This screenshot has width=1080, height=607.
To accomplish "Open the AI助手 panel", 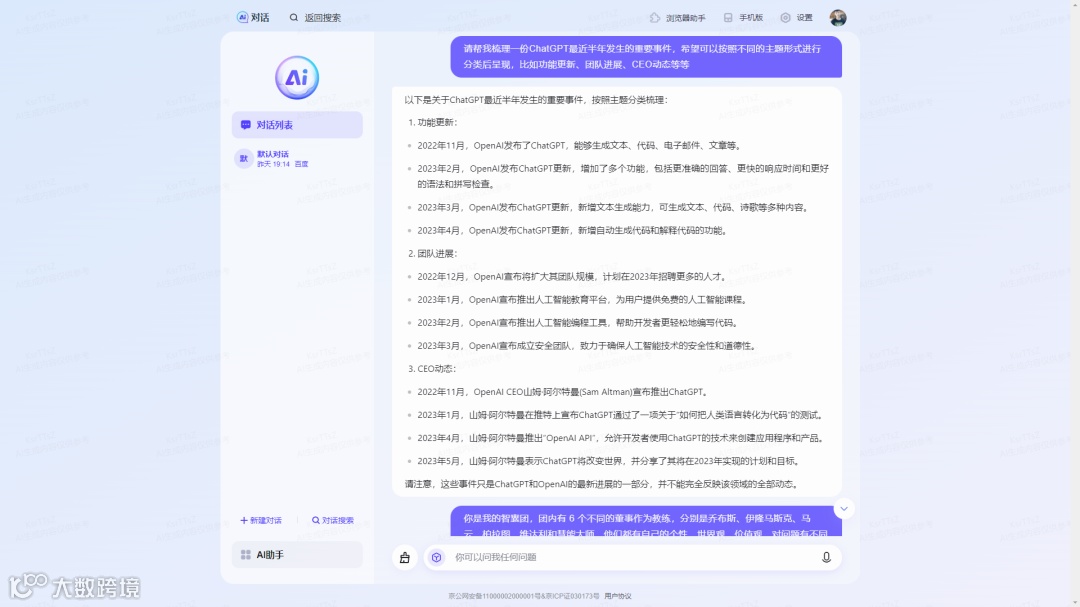I will coord(297,555).
